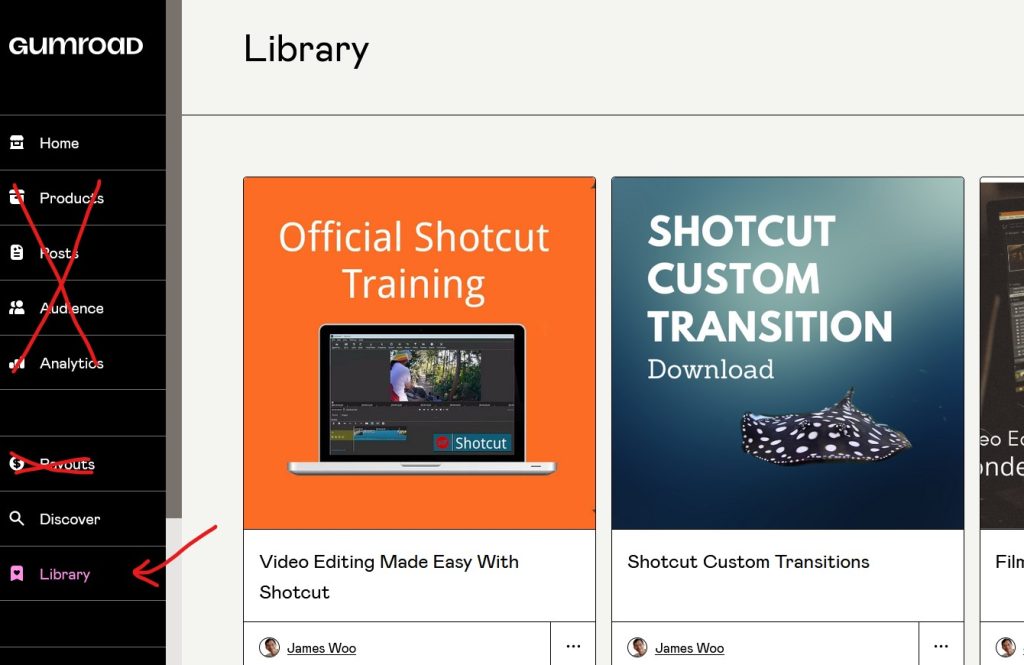Click the Payouts dollar icon
The image size is (1024, 665).
pos(17,463)
